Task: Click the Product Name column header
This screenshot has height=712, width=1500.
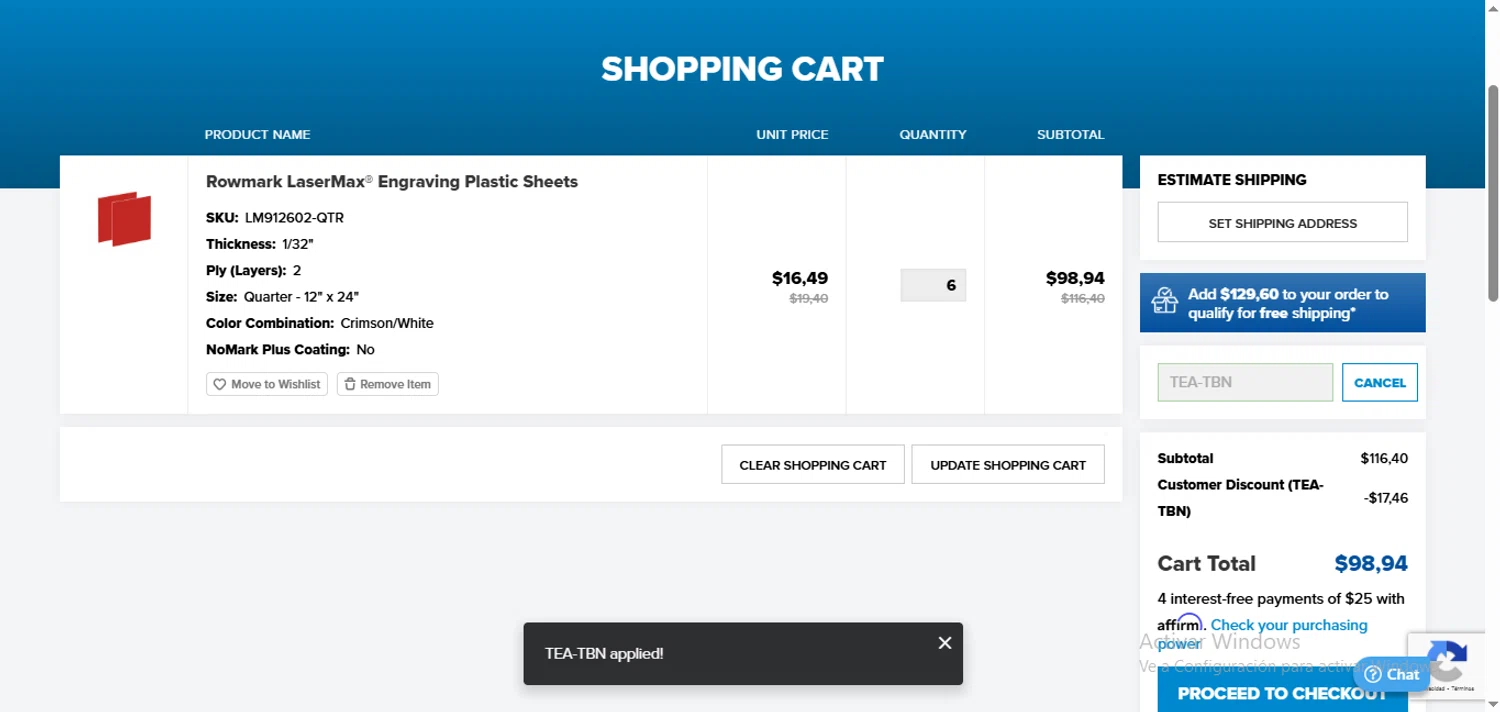Action: pyautogui.click(x=257, y=134)
